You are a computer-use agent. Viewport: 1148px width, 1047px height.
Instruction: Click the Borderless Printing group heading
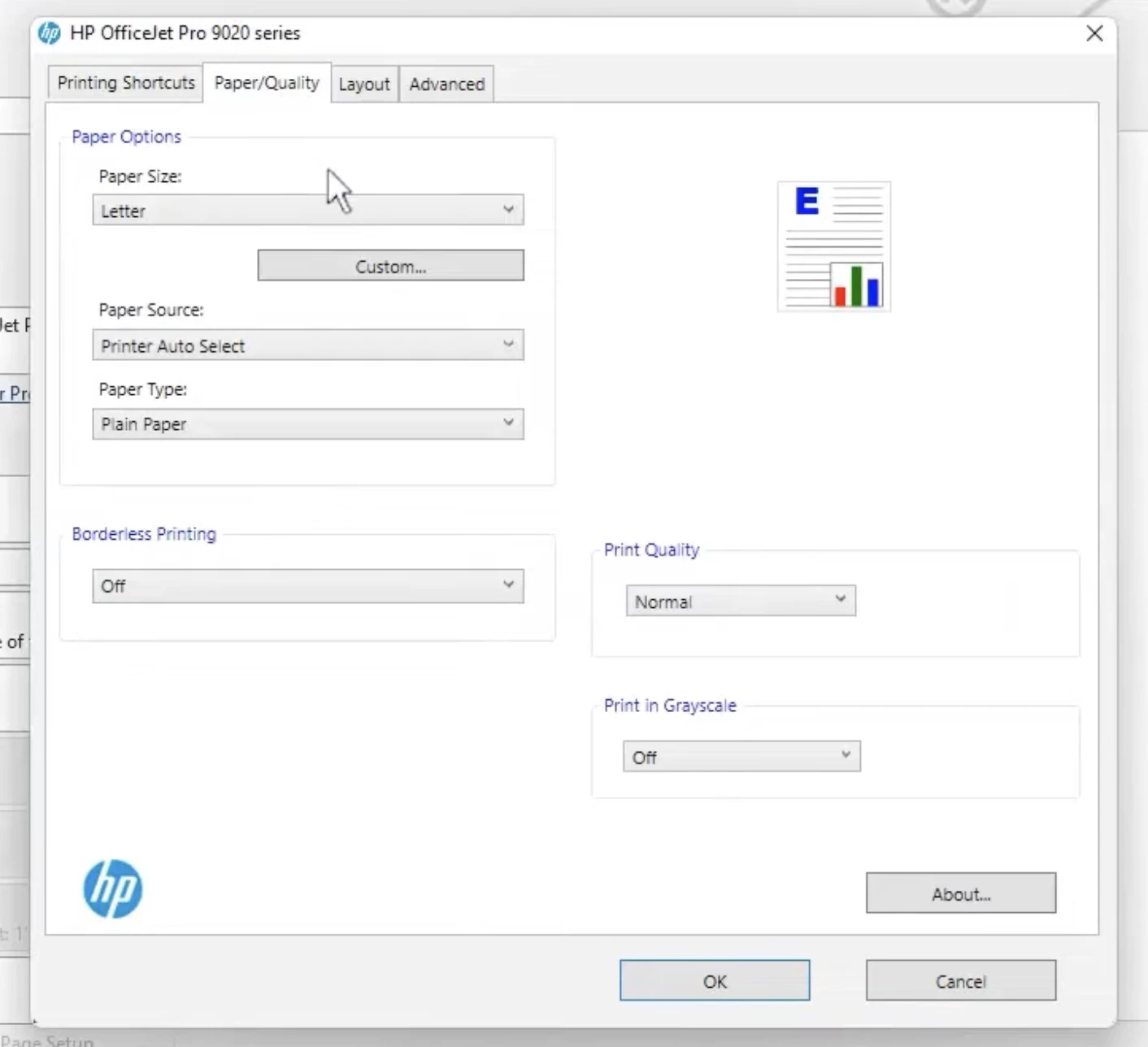144,534
